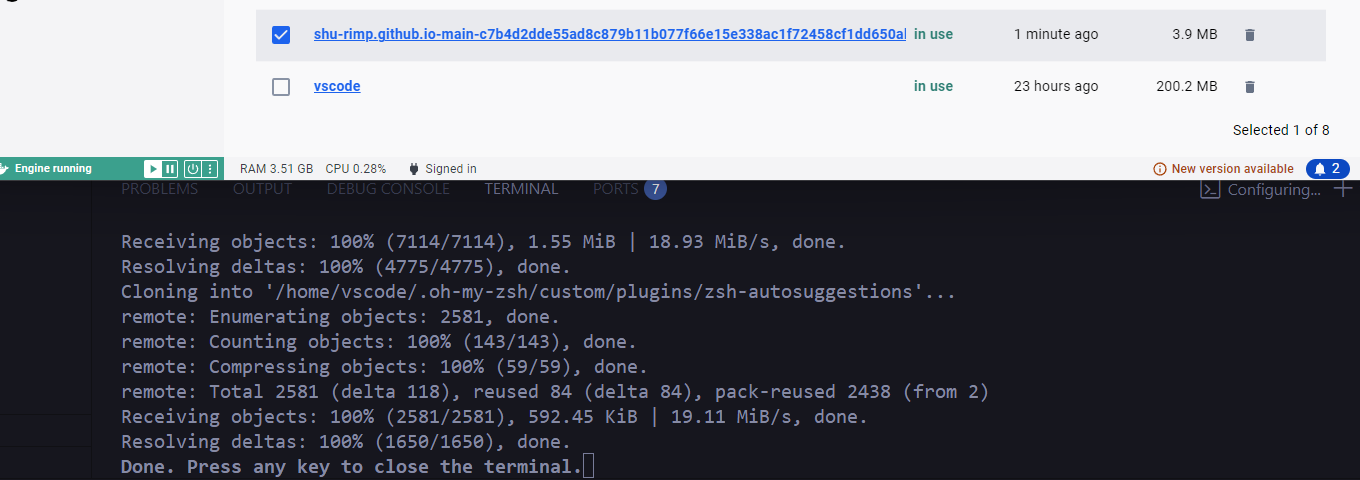Click the plug icon next to Signed in
This screenshot has width=1360, height=480.
(412, 169)
